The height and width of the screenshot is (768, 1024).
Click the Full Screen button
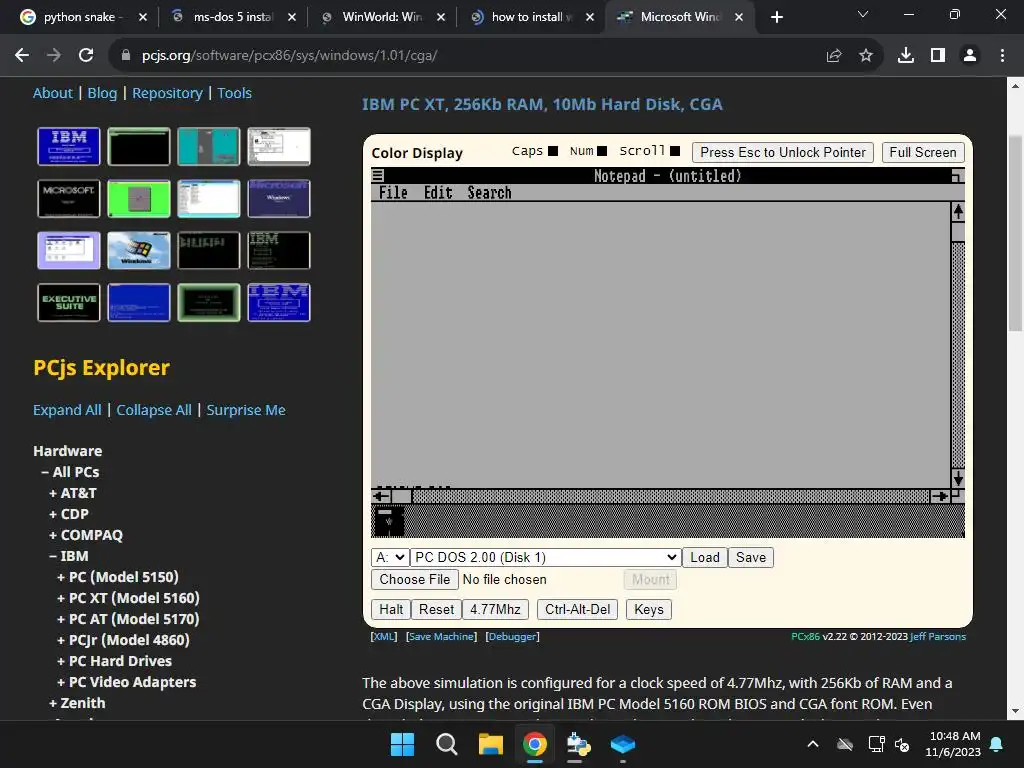tap(922, 152)
